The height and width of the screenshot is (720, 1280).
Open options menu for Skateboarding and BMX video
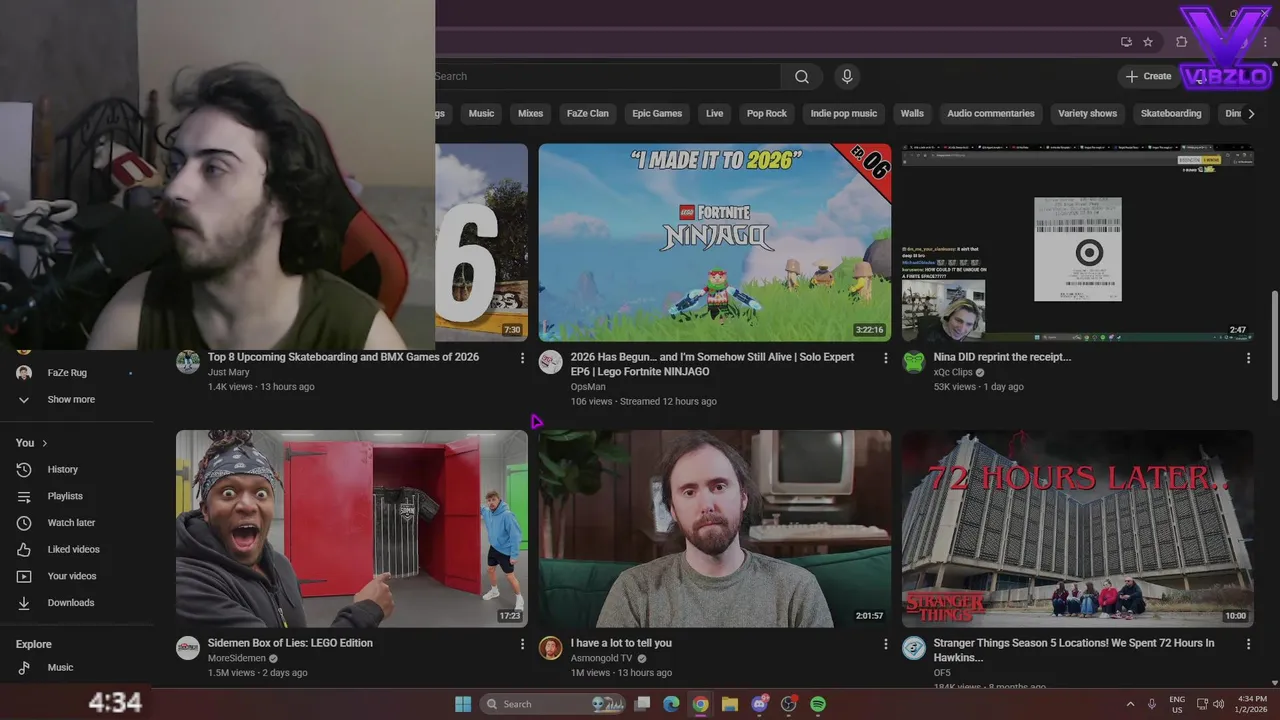tap(522, 358)
